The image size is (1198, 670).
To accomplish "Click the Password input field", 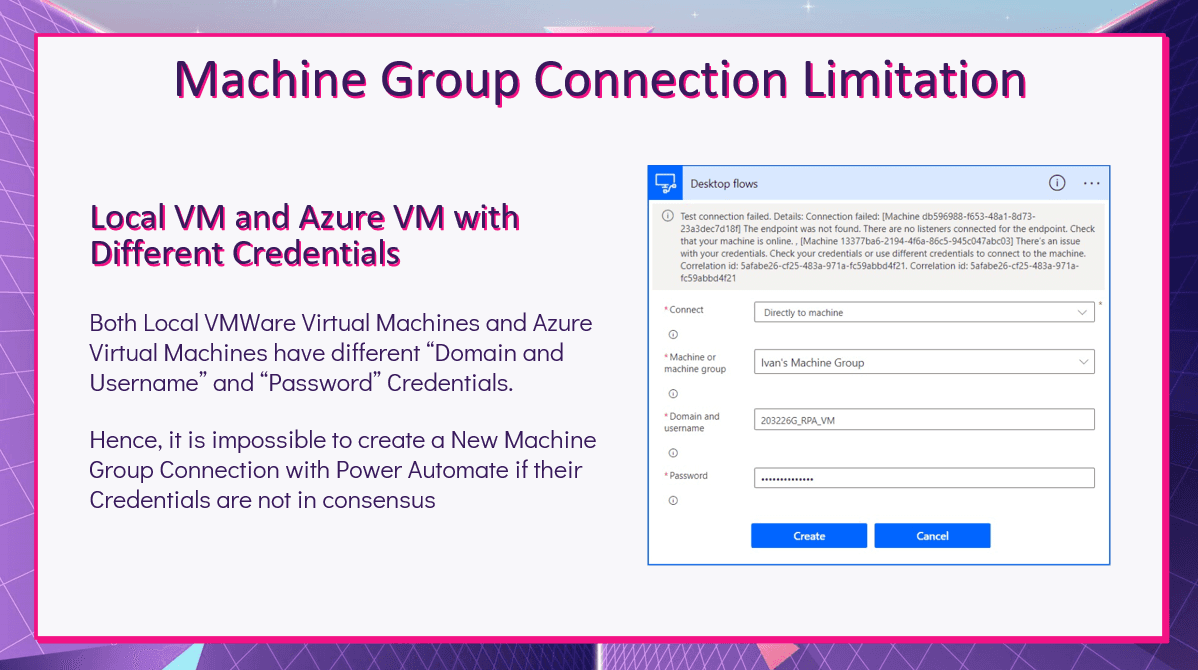I will [924, 478].
